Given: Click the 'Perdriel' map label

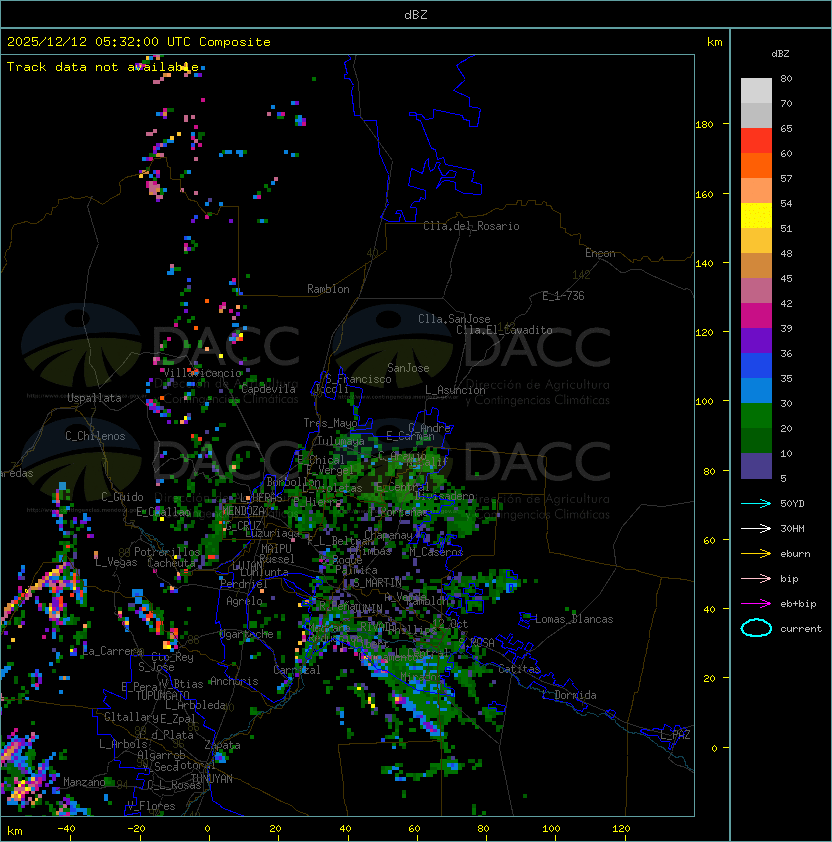Looking at the screenshot, I should pos(243,584).
